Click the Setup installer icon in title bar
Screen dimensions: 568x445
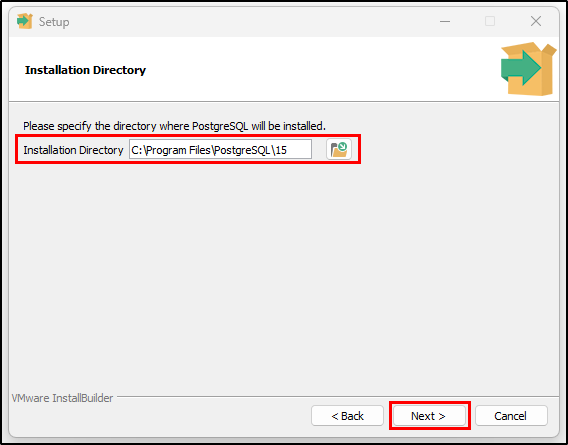point(25,21)
